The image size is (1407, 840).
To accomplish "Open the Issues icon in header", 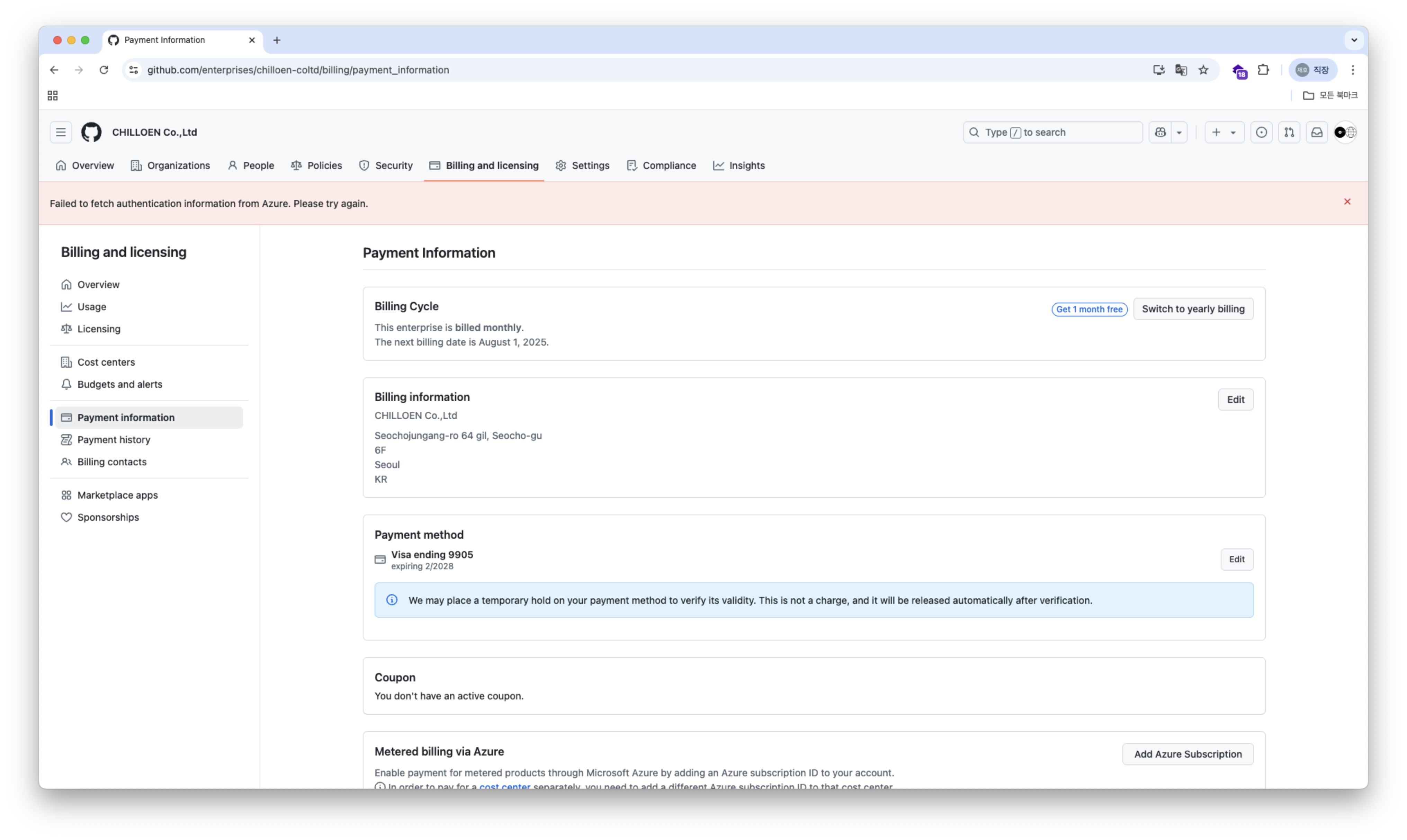I will click(x=1262, y=132).
